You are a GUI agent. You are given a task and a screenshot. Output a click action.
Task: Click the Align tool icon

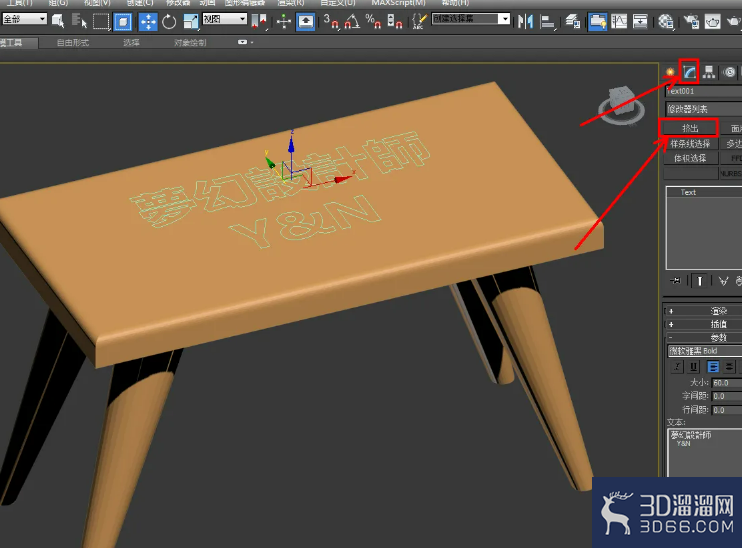click(548, 22)
